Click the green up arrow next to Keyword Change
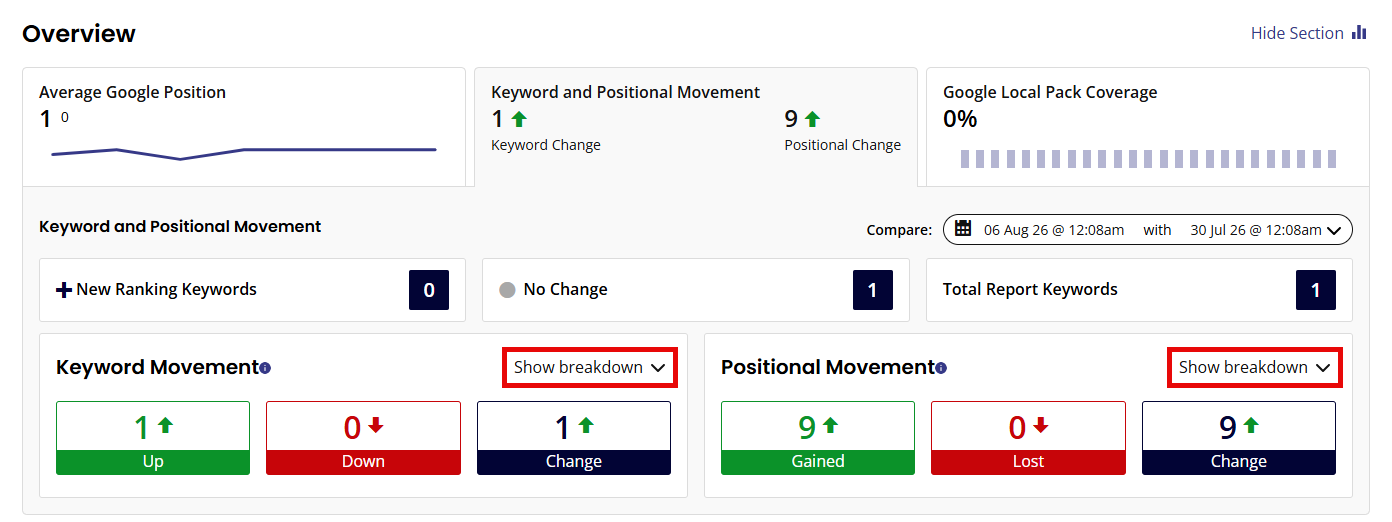1392x522 pixels. (x=518, y=119)
